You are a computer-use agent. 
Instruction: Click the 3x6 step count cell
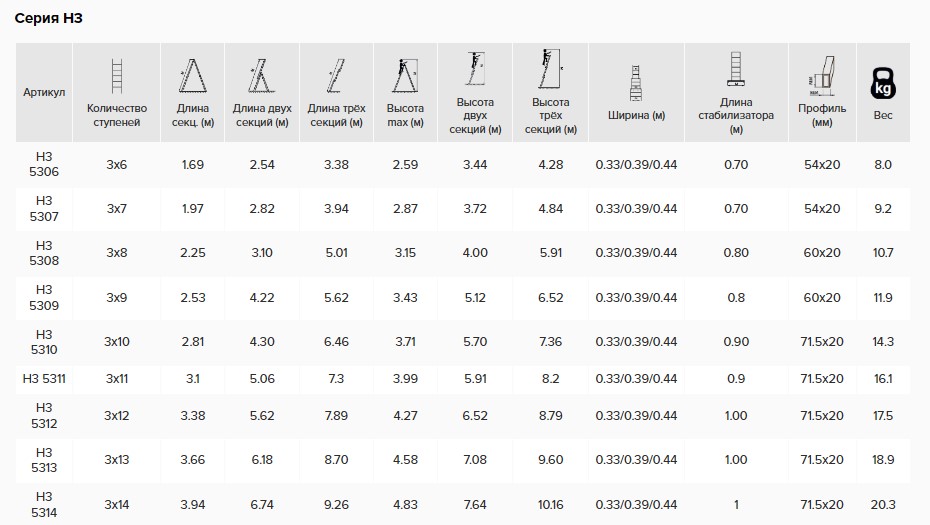117,164
